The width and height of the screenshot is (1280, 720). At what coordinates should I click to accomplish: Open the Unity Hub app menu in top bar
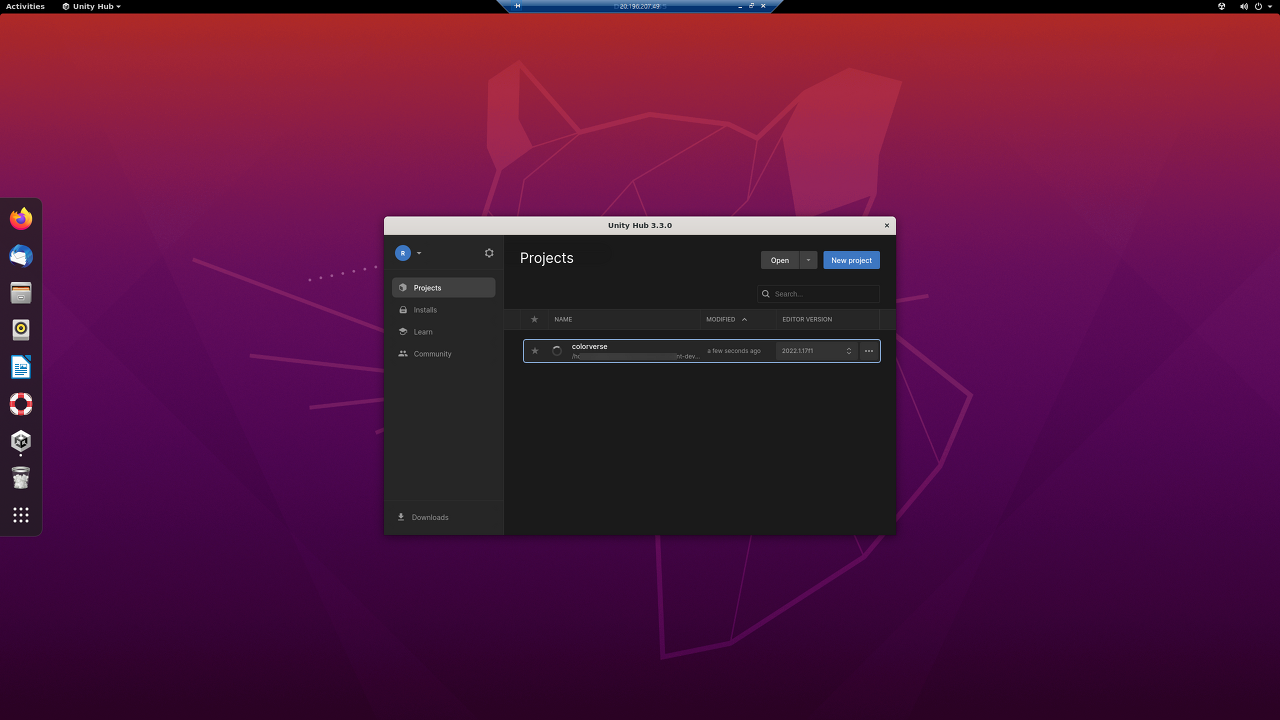(91, 6)
